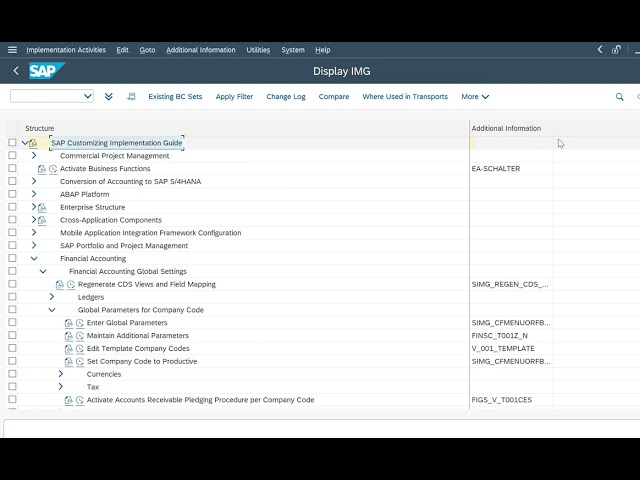
Task: Open documentation icon for Set Company Code to Productive
Action: [69, 362]
